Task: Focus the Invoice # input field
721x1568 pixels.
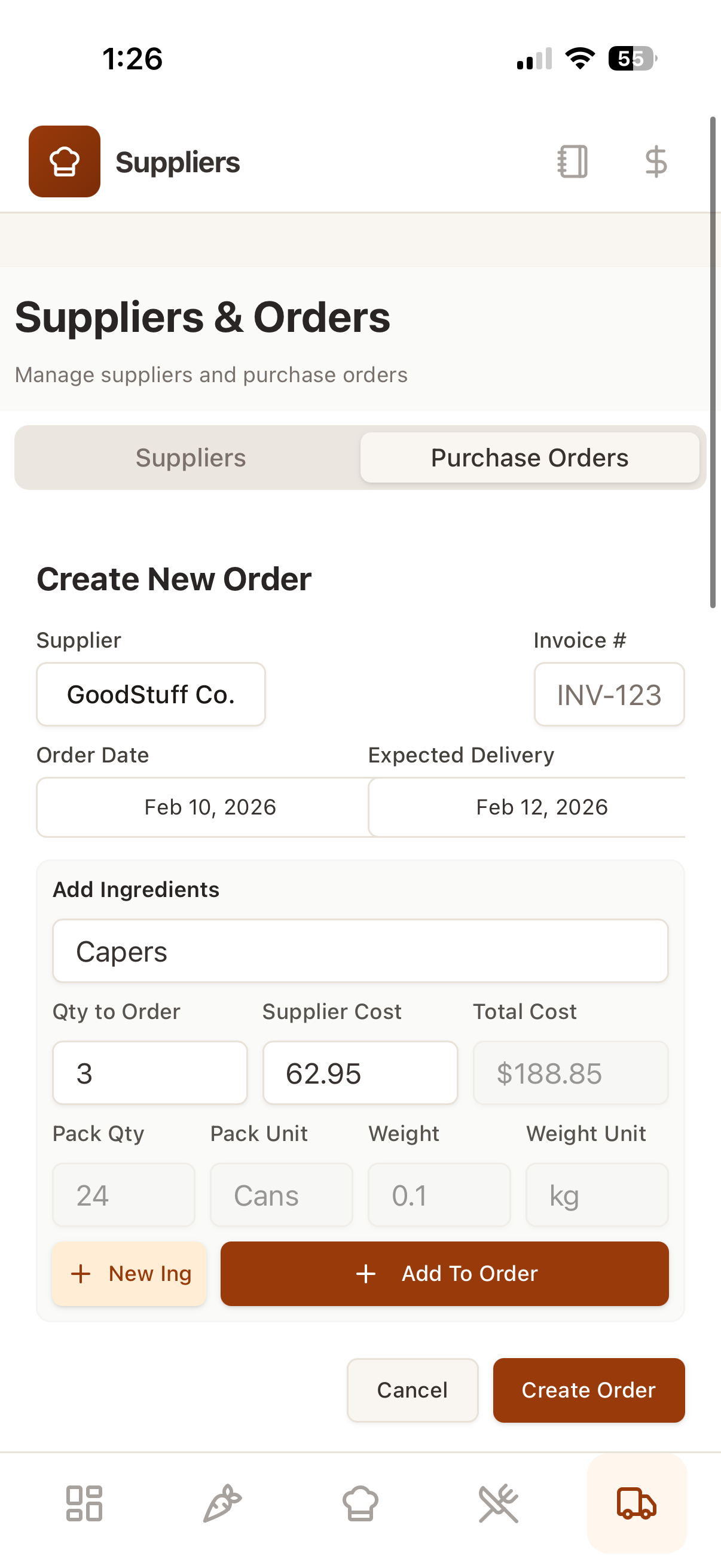Action: [x=609, y=694]
